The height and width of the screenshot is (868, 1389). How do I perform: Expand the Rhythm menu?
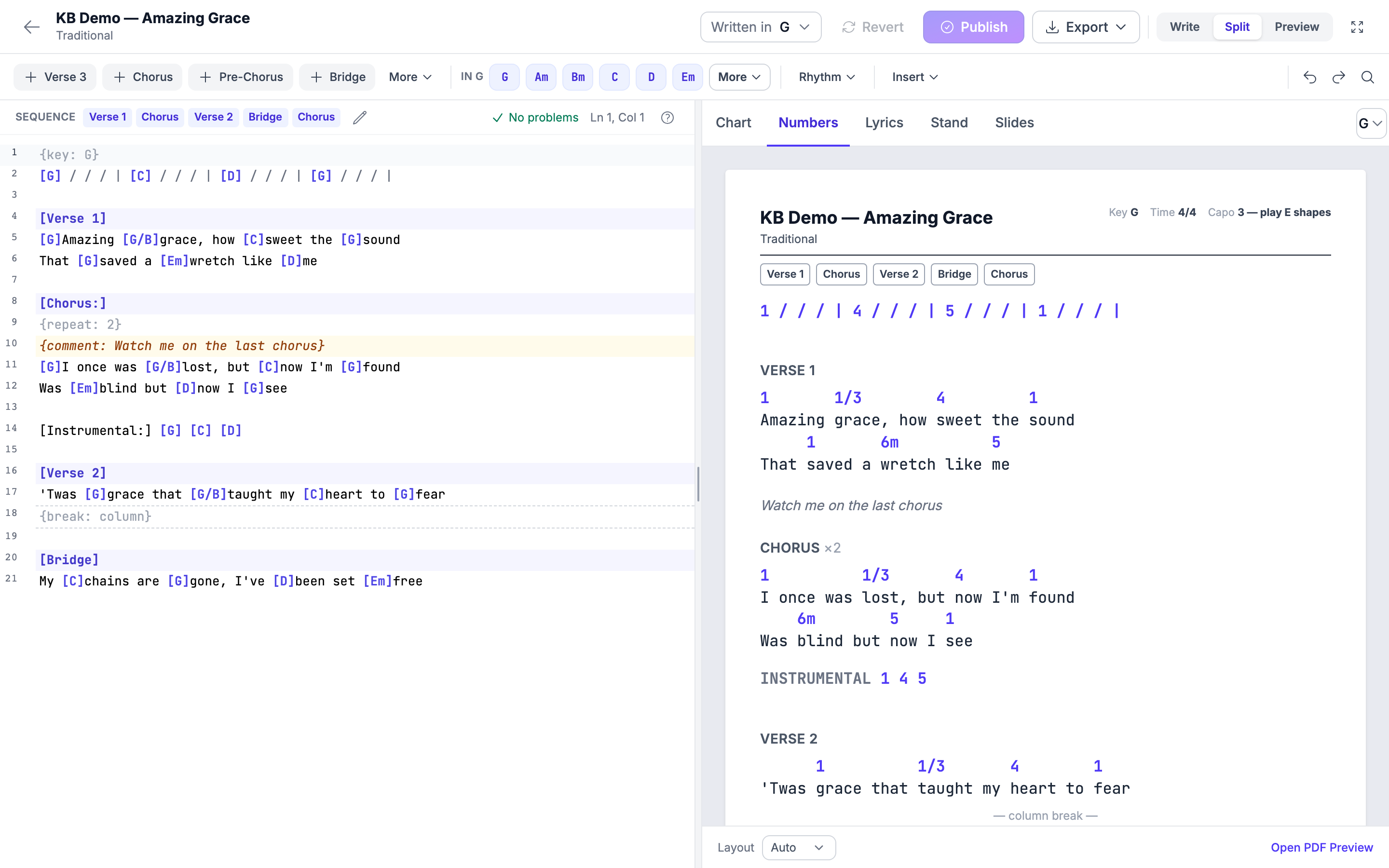pos(827,77)
